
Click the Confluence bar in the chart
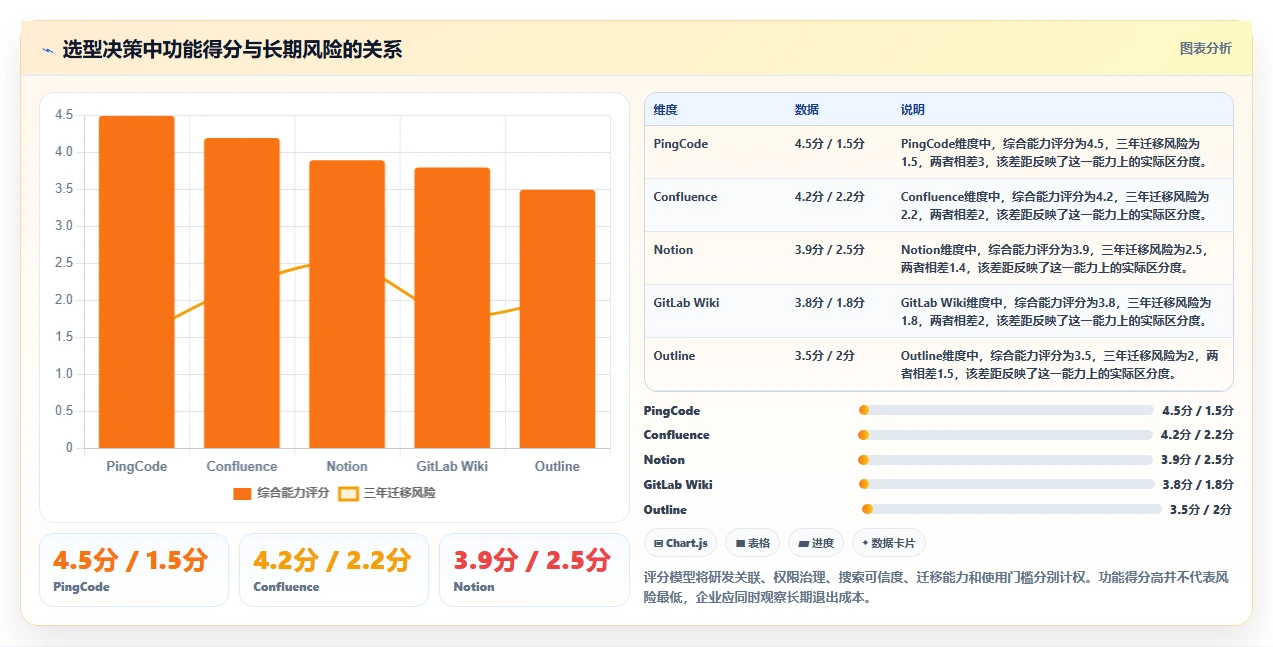pyautogui.click(x=242, y=293)
